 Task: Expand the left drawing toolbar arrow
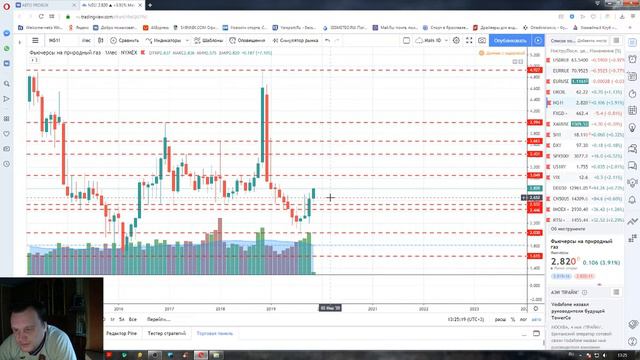(19, 42)
